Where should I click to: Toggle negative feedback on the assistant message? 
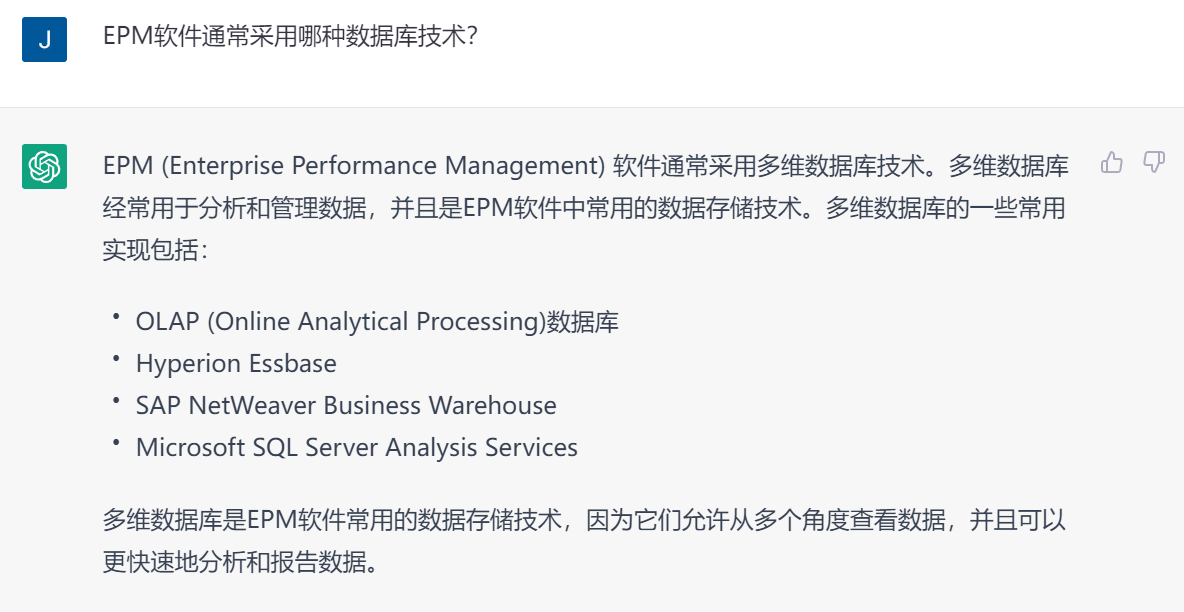click(1155, 162)
